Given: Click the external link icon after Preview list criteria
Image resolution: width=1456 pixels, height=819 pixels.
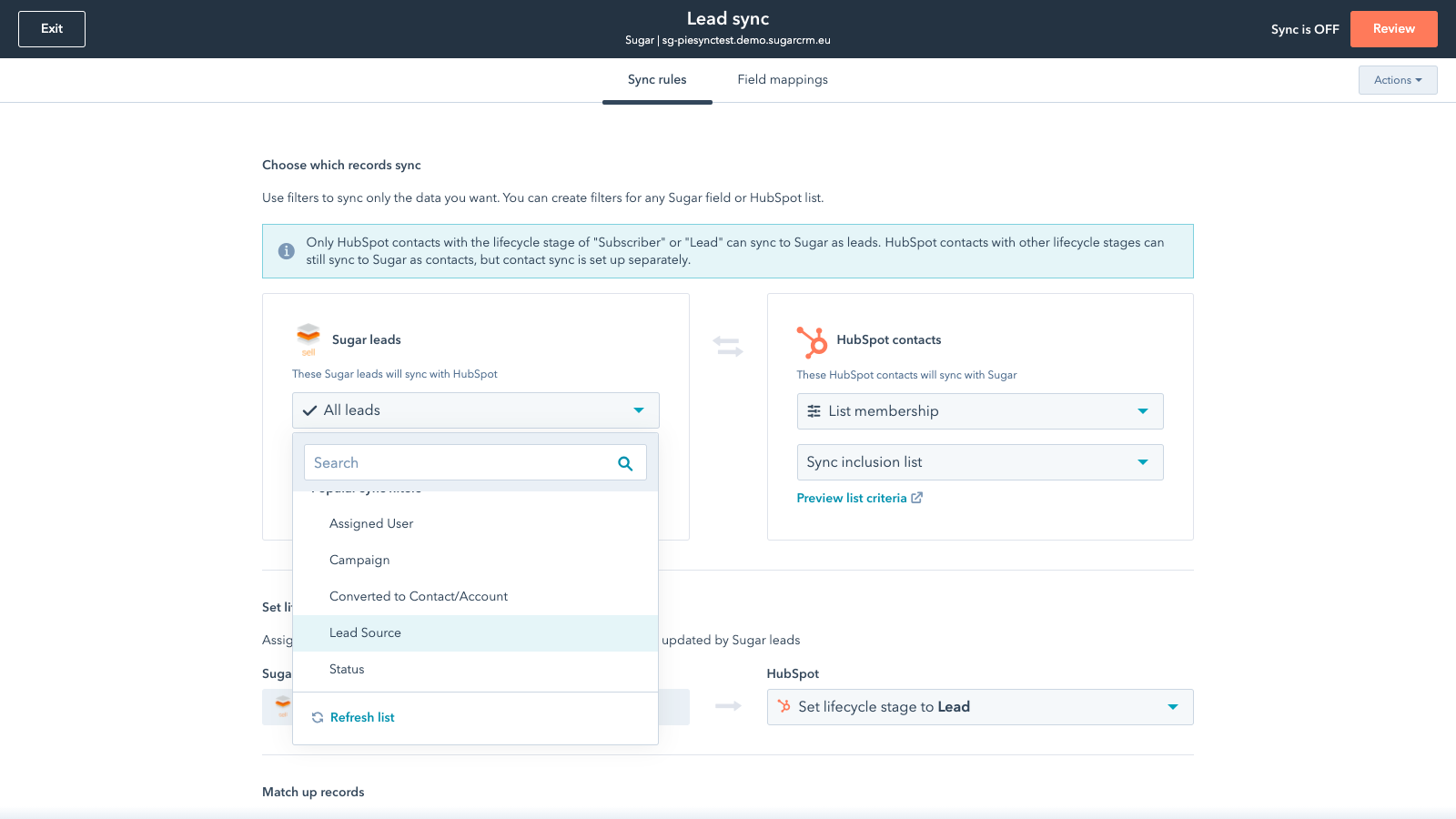Looking at the screenshot, I should (x=918, y=498).
